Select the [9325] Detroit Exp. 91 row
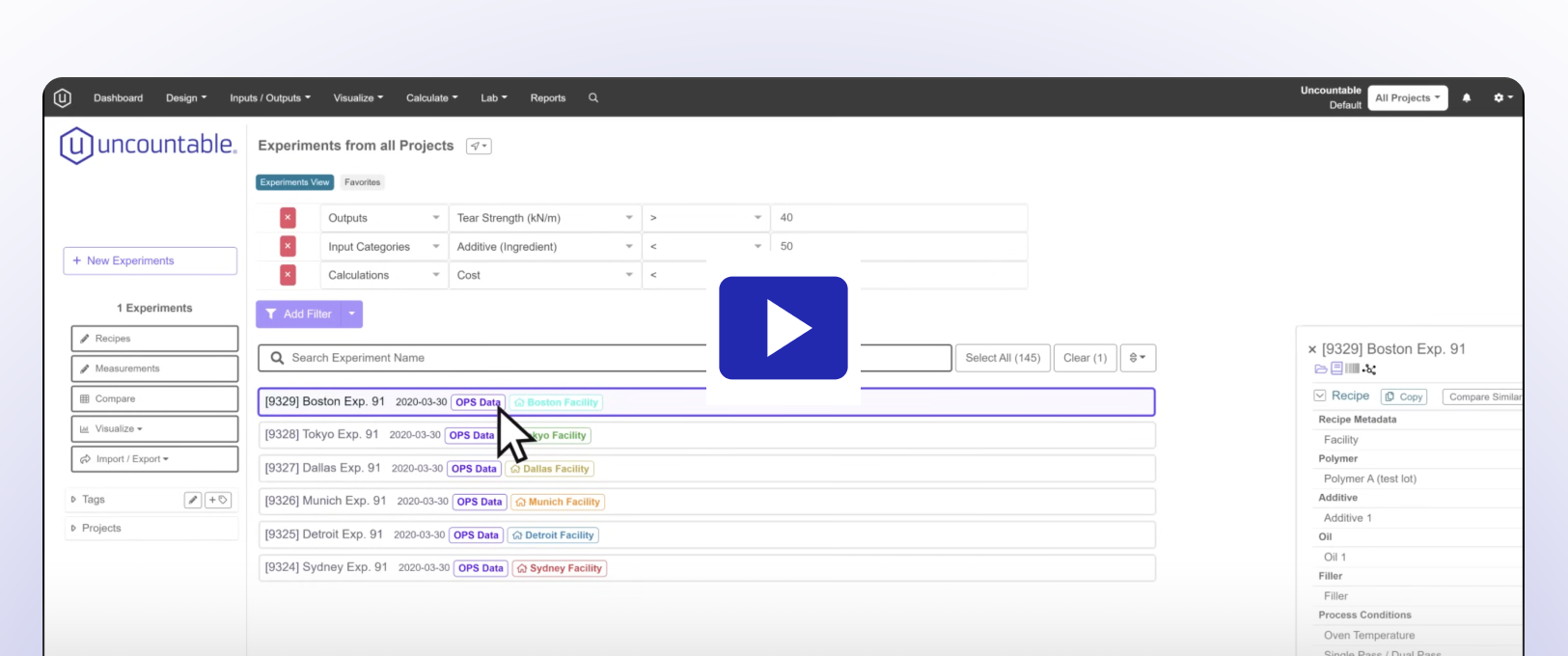This screenshot has width=1568, height=656. (x=706, y=534)
